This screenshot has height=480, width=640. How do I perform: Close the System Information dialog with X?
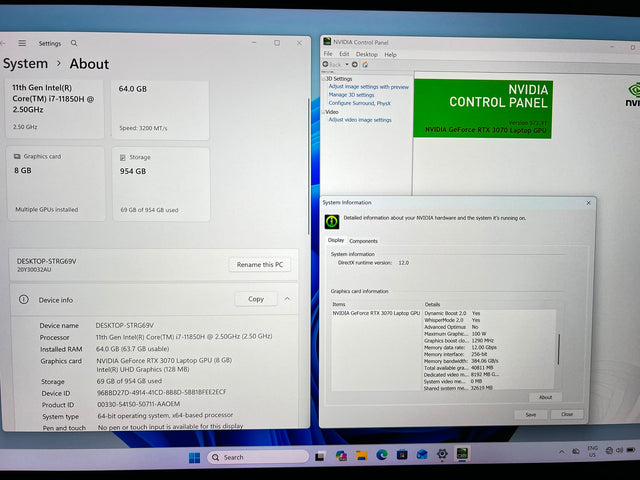[588, 203]
